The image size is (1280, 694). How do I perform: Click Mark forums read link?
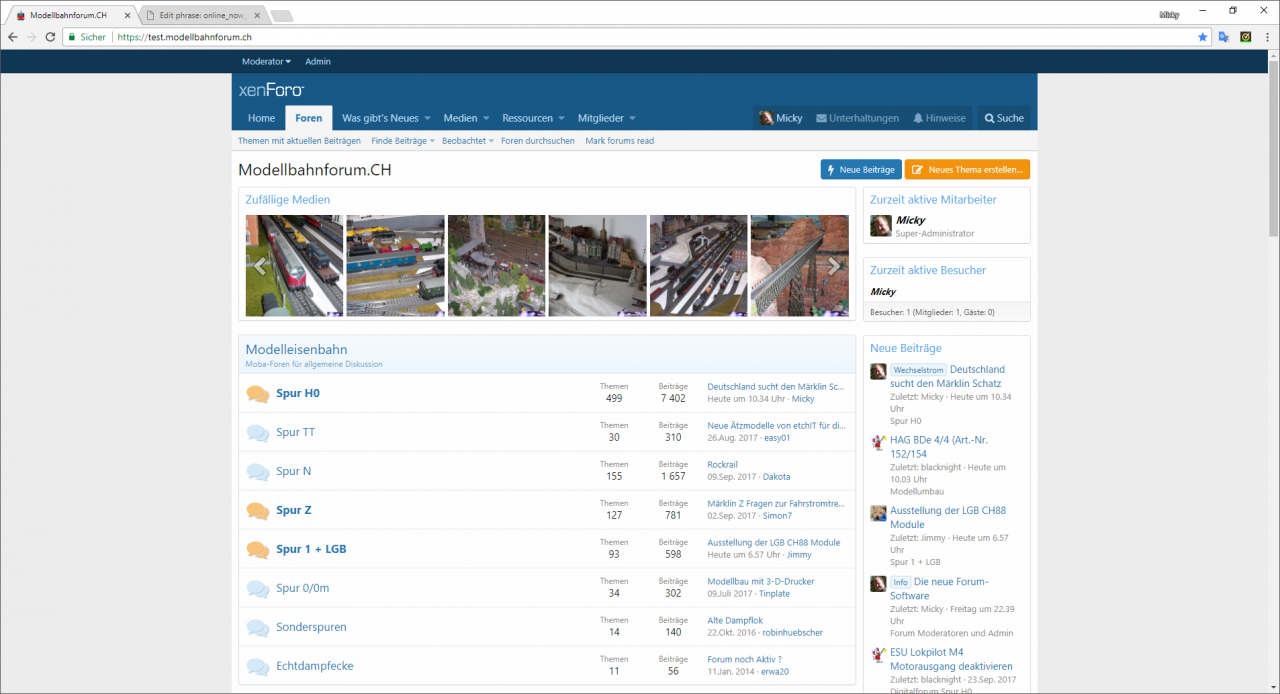(620, 141)
